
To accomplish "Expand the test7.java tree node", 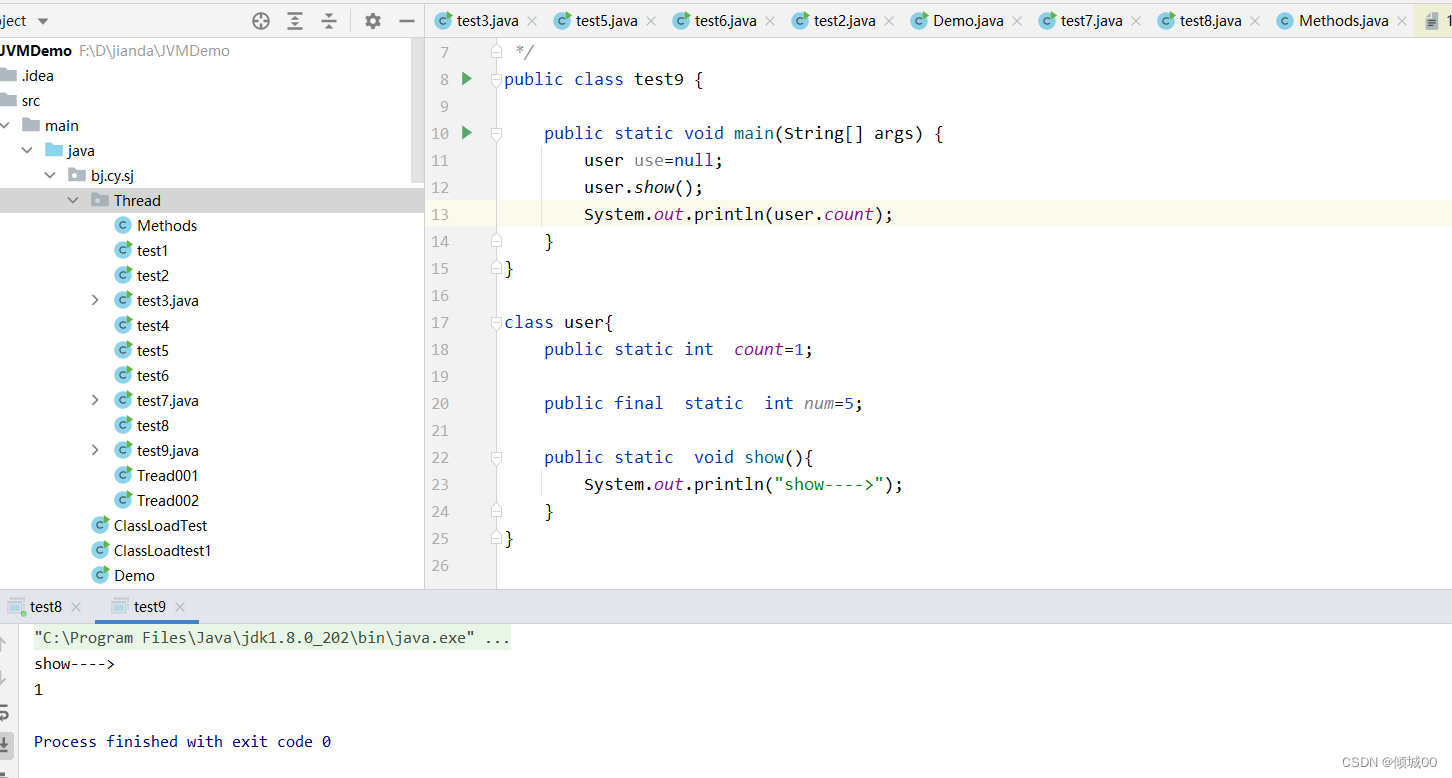I will 95,400.
